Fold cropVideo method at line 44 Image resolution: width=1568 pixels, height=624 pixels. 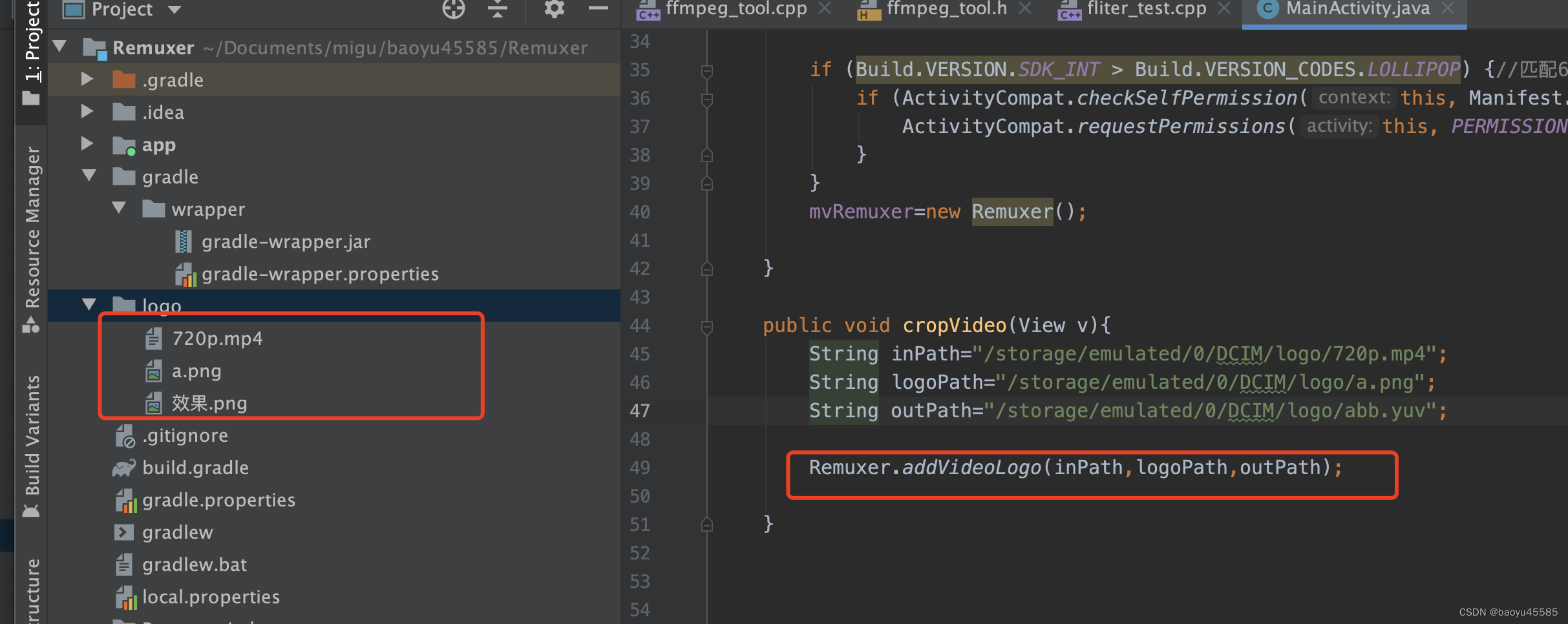coord(707,327)
